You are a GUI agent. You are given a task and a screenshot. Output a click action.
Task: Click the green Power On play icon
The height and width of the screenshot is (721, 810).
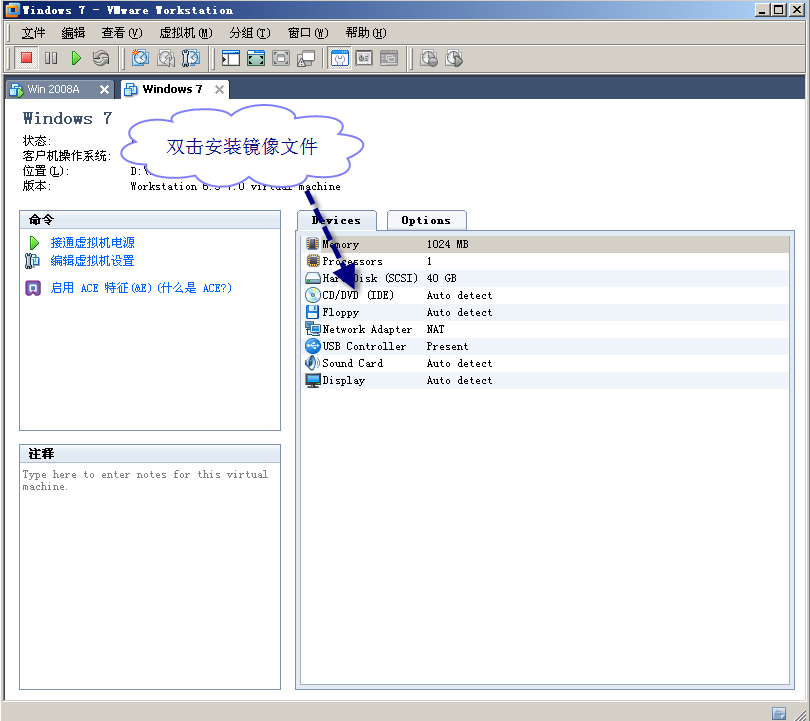76,58
